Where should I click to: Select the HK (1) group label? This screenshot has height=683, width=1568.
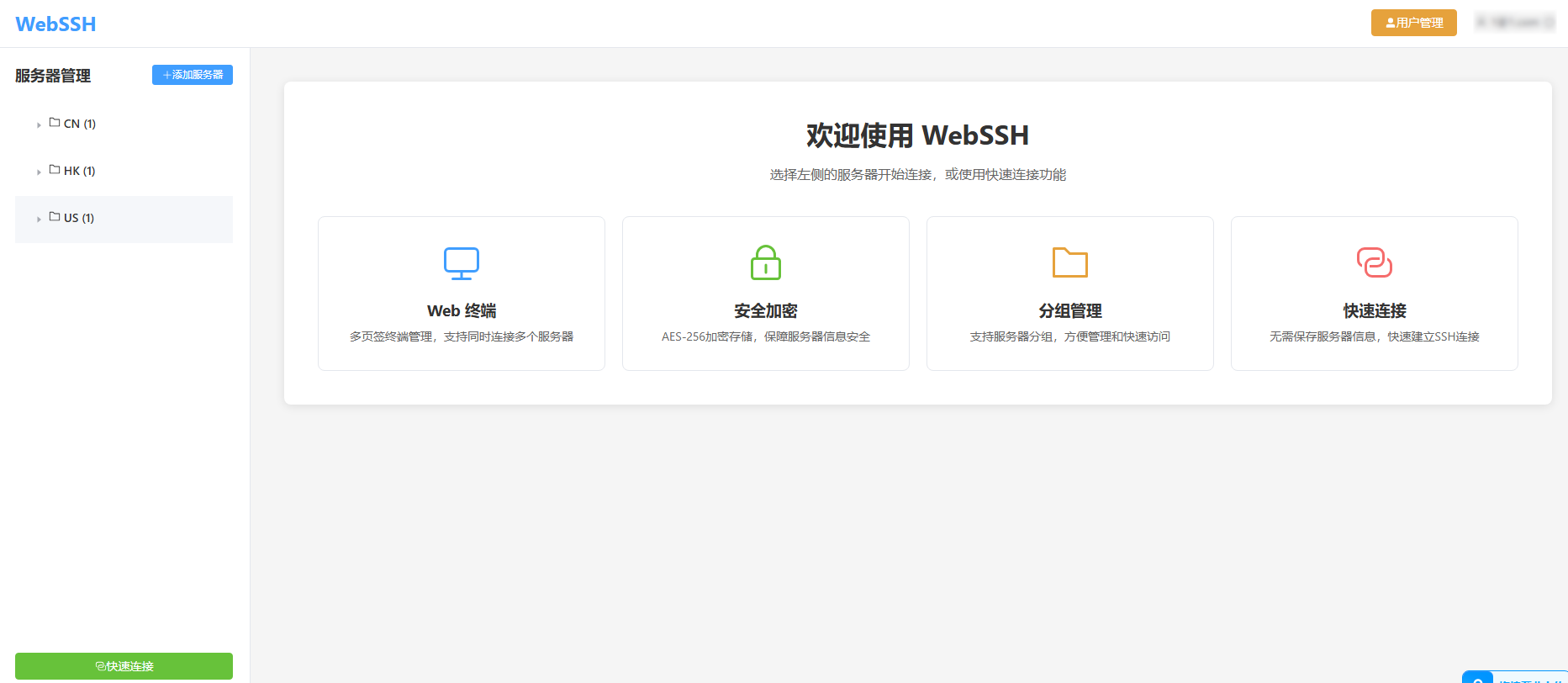(80, 171)
